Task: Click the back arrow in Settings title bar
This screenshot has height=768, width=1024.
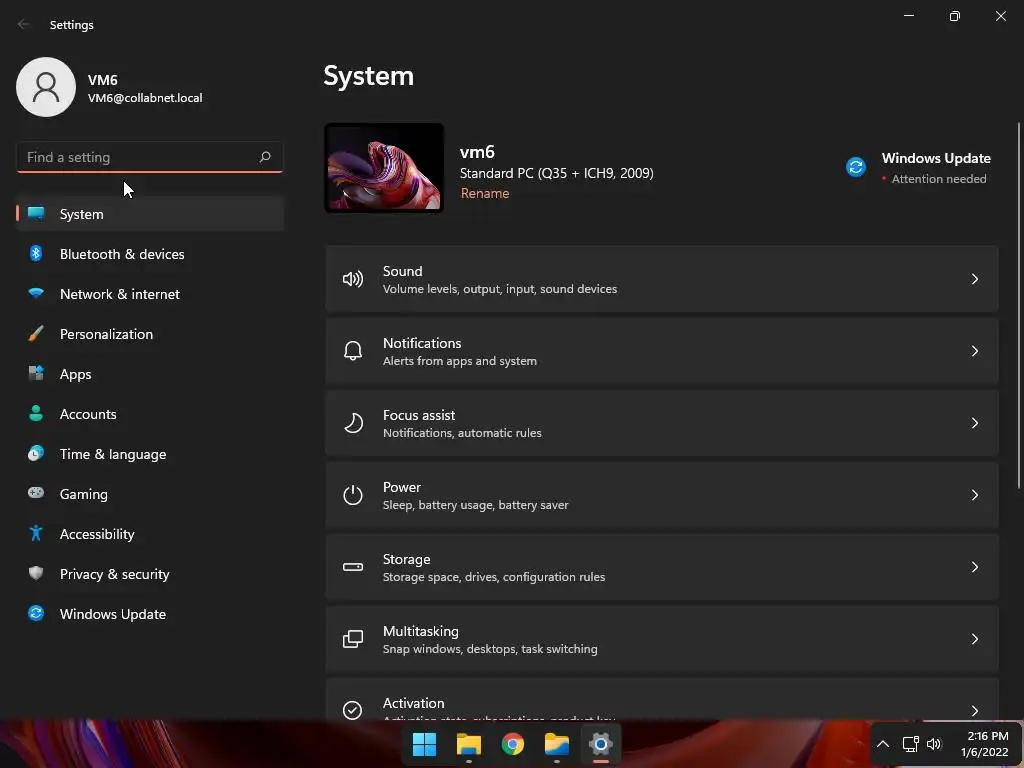Action: click(24, 24)
